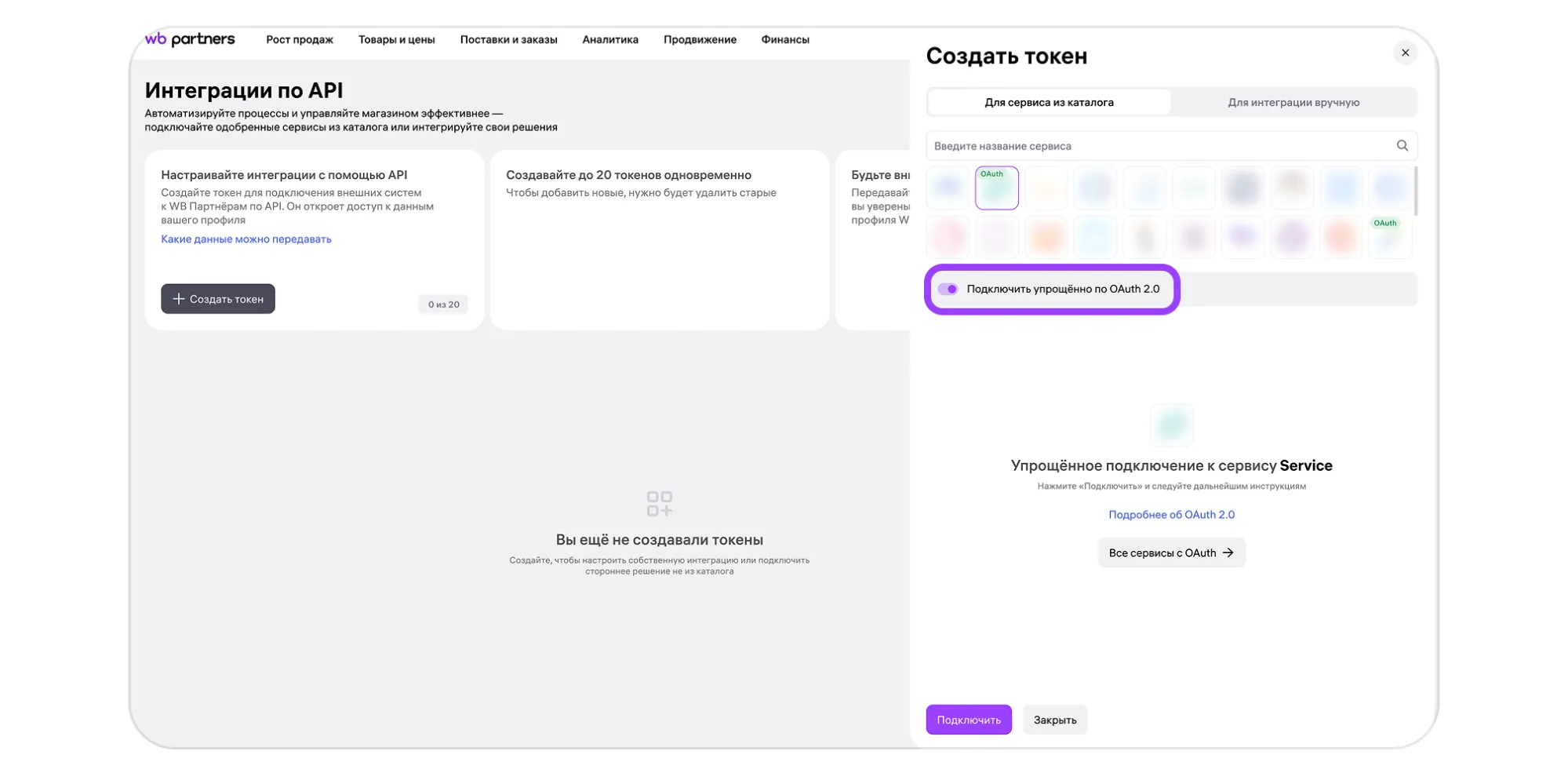Click the search magnifier icon
This screenshot has width=1568, height=773.
coord(1402,146)
